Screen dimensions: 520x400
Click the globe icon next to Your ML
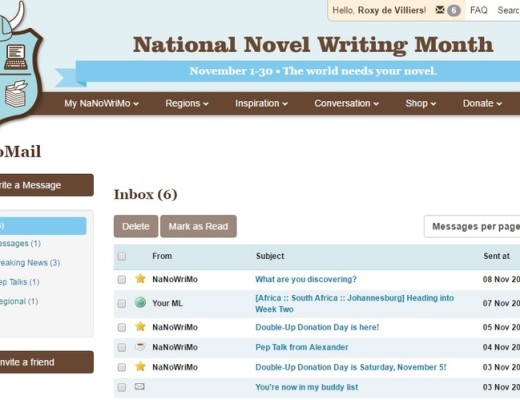pyautogui.click(x=140, y=302)
